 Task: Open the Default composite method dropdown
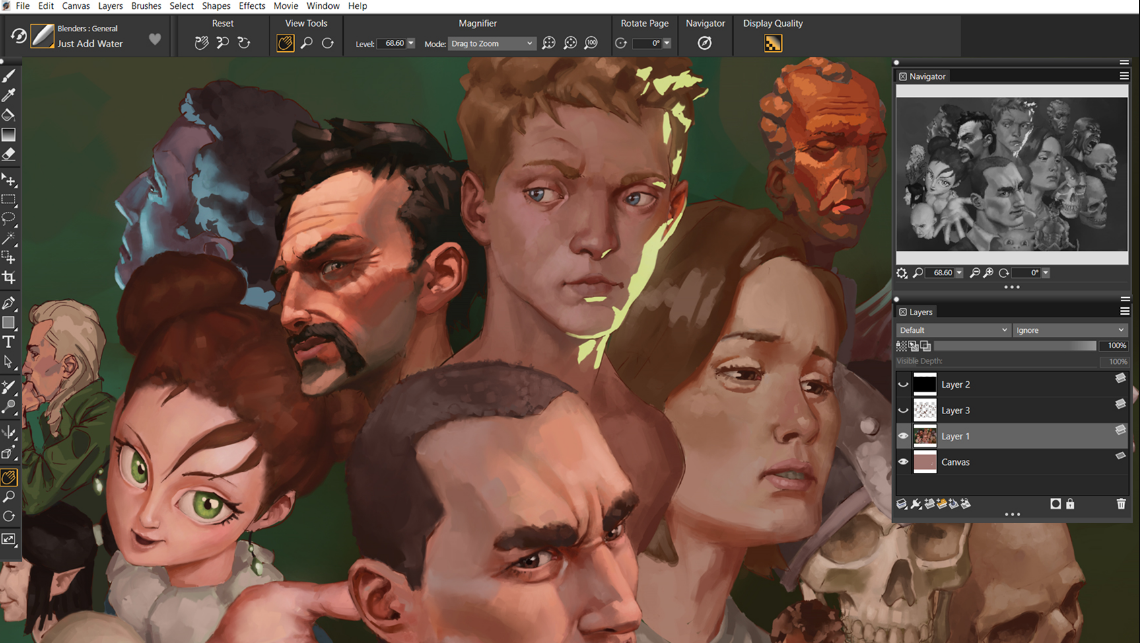tap(954, 330)
